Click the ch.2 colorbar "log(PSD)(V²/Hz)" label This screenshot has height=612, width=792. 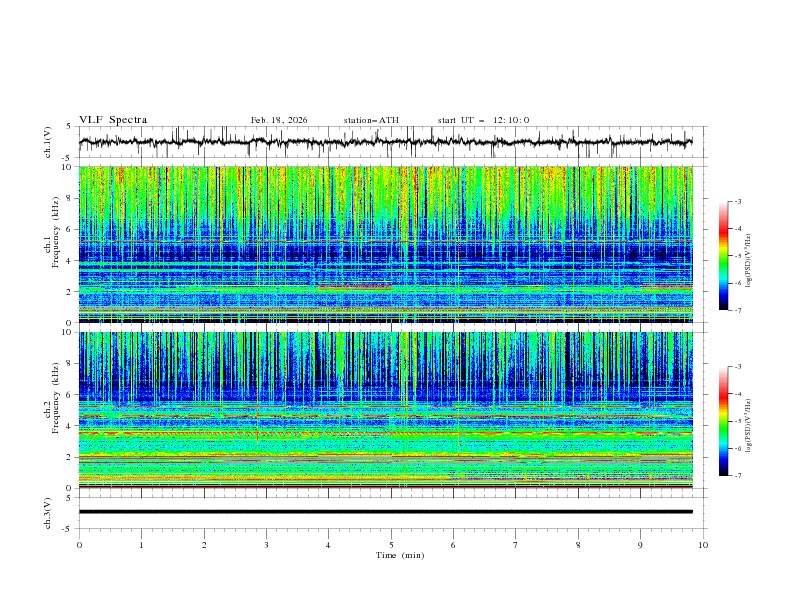pyautogui.click(x=749, y=426)
